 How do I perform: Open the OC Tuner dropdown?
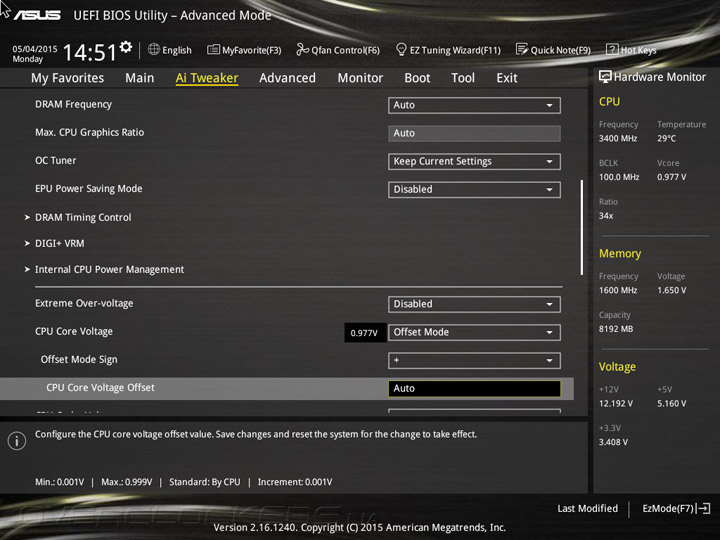[x=474, y=162]
